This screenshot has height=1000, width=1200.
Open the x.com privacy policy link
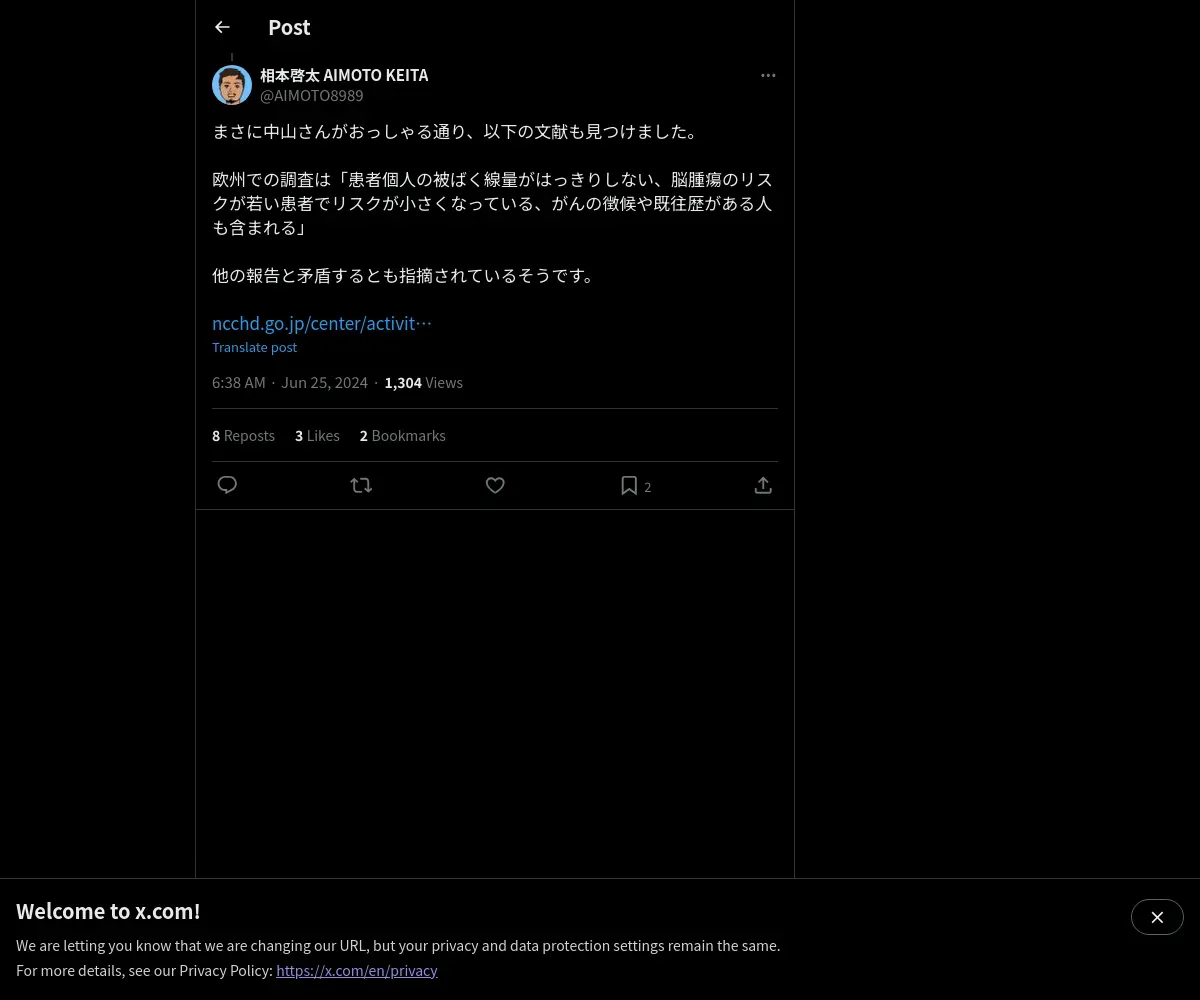(x=357, y=970)
